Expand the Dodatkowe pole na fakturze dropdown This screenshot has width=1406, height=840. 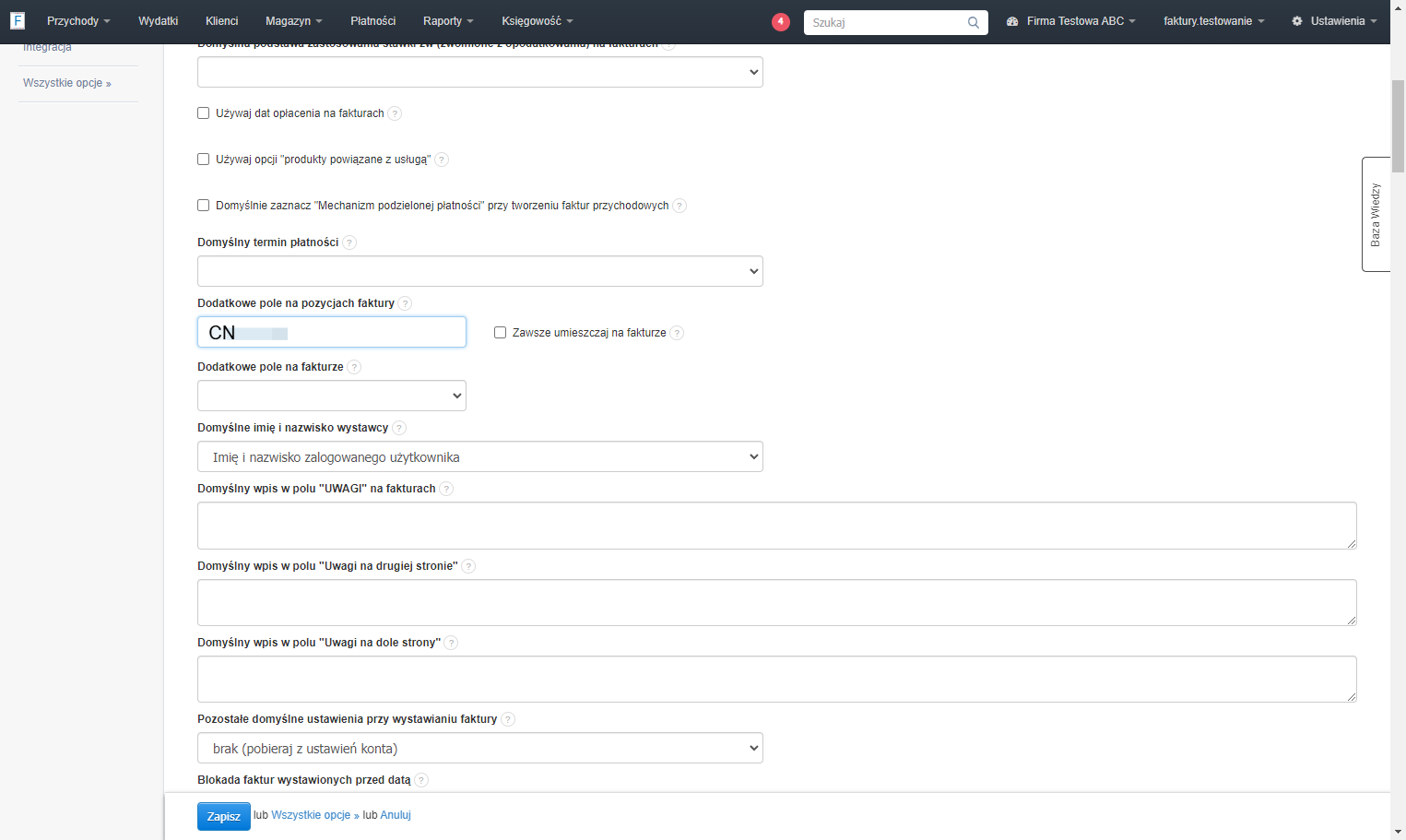(x=332, y=396)
